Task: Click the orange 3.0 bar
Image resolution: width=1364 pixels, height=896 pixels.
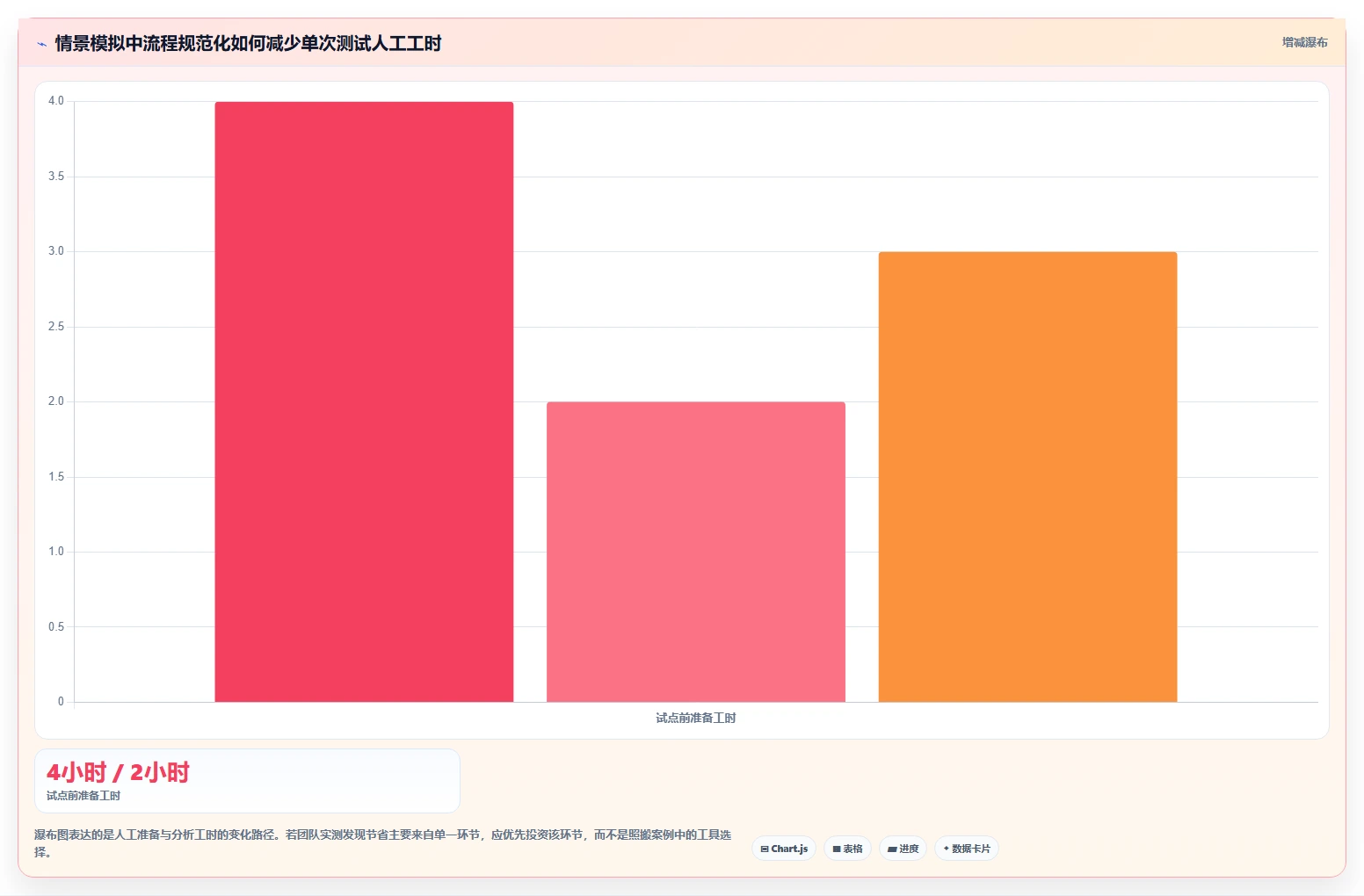Action: click(1027, 477)
